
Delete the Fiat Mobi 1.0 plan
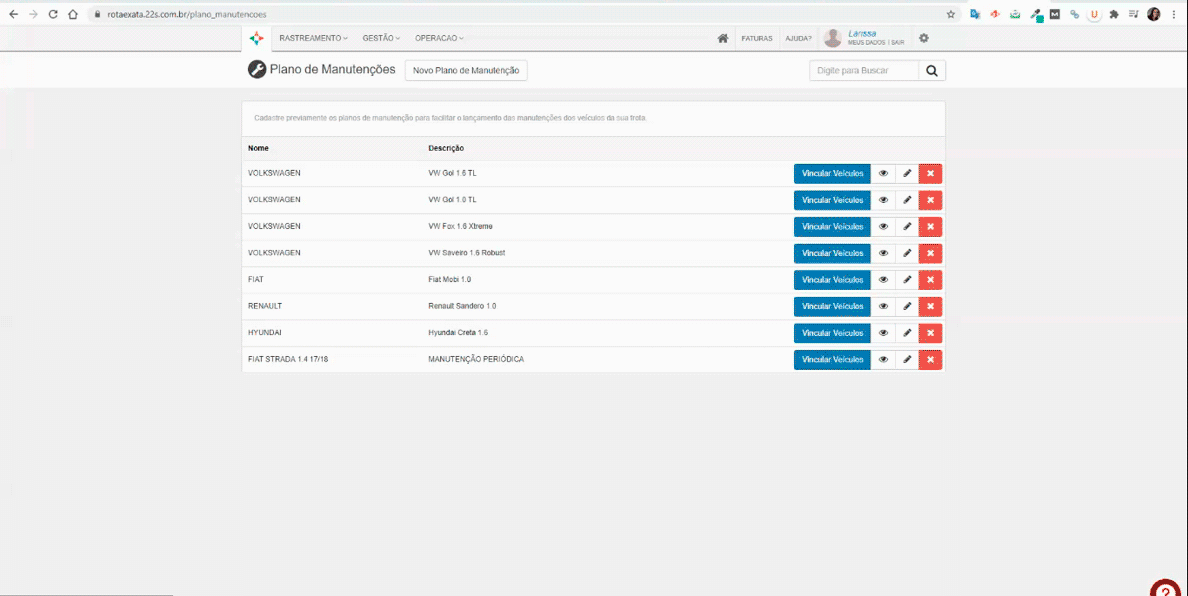(x=930, y=279)
